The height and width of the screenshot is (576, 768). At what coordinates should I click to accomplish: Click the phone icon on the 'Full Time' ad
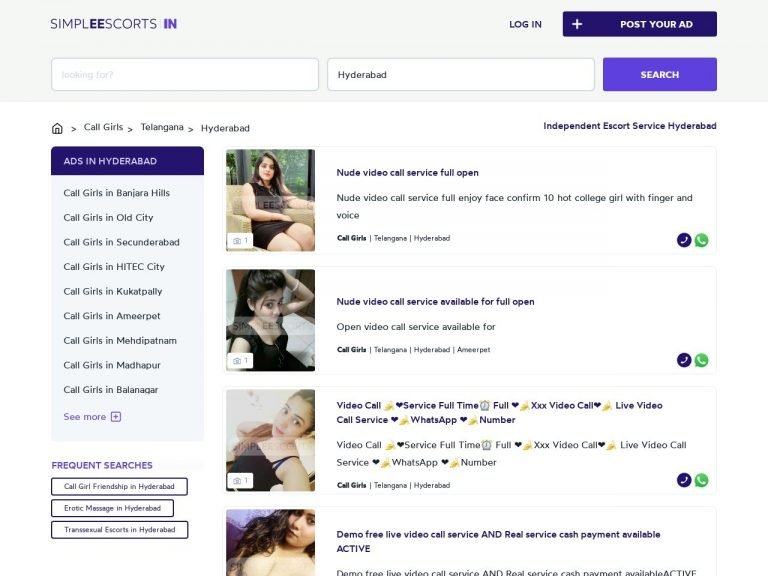[x=684, y=480]
